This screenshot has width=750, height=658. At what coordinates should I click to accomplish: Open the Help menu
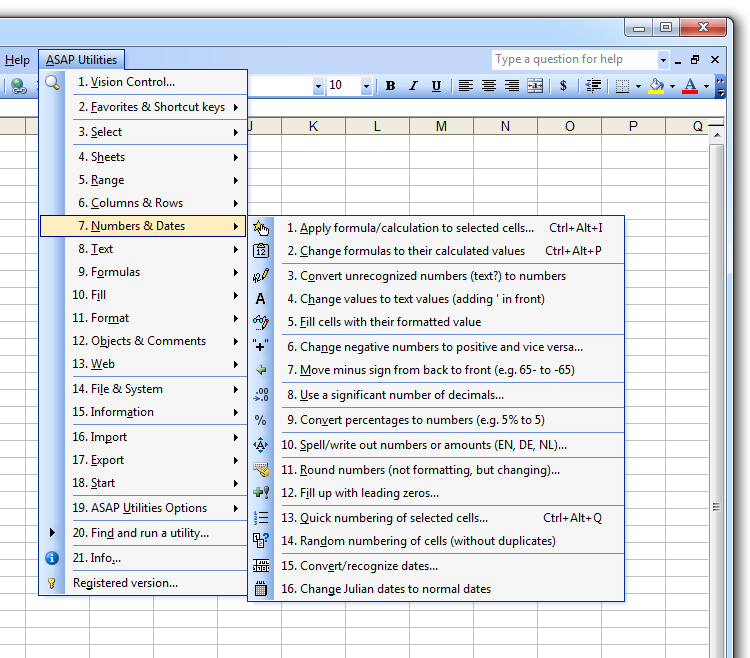(x=17, y=60)
